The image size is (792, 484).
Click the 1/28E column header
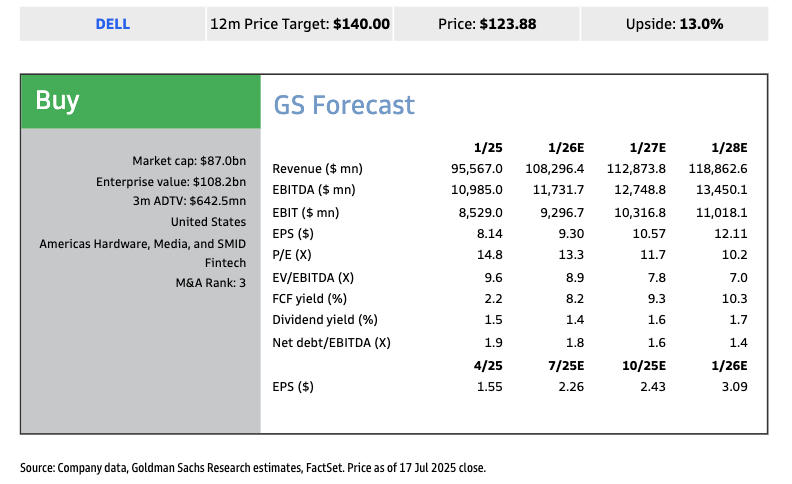[729, 148]
